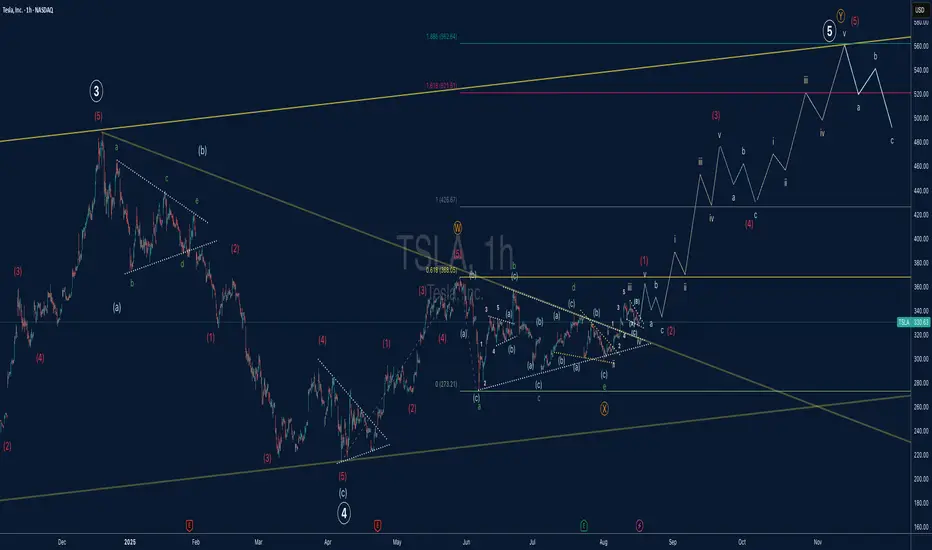Open the red earnings marker near Feb
The image size is (932, 550).
coord(189,526)
